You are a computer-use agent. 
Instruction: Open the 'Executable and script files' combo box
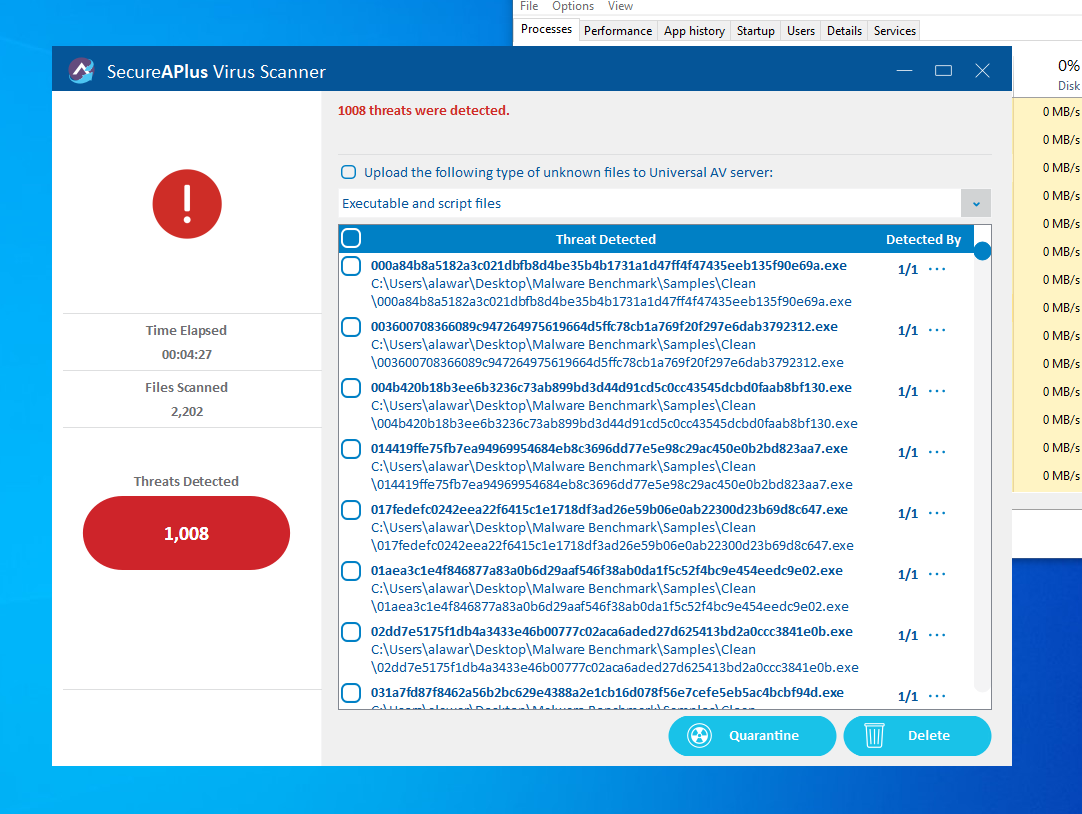coord(665,204)
